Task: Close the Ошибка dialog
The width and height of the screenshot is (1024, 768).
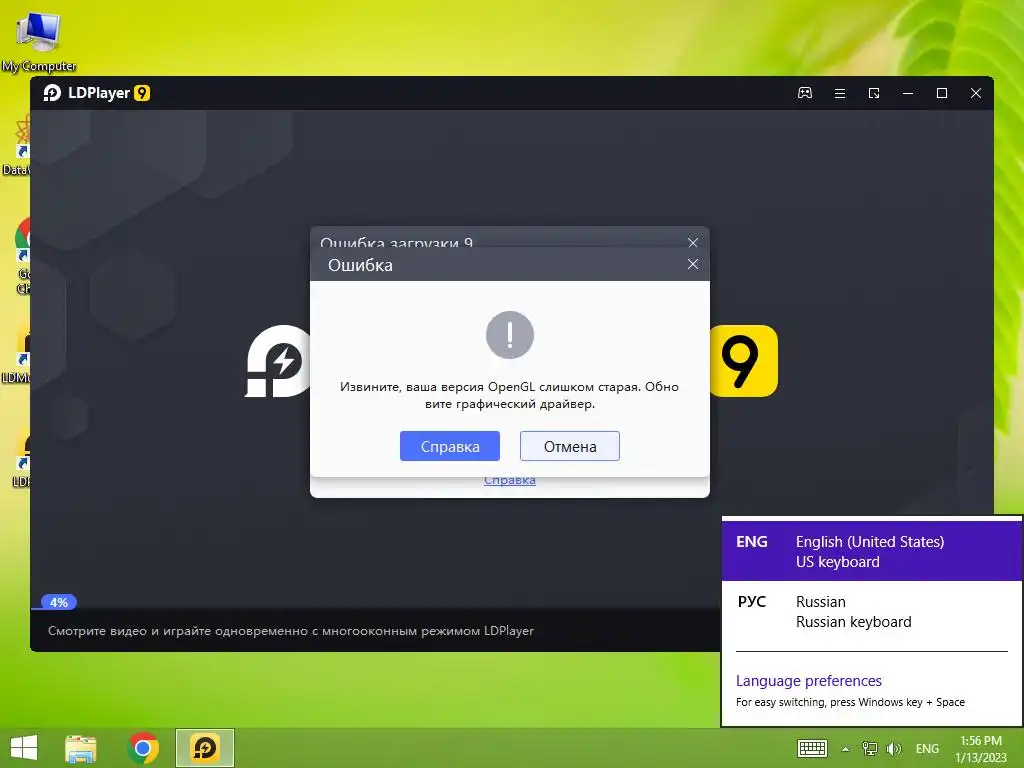Action: pos(693,264)
